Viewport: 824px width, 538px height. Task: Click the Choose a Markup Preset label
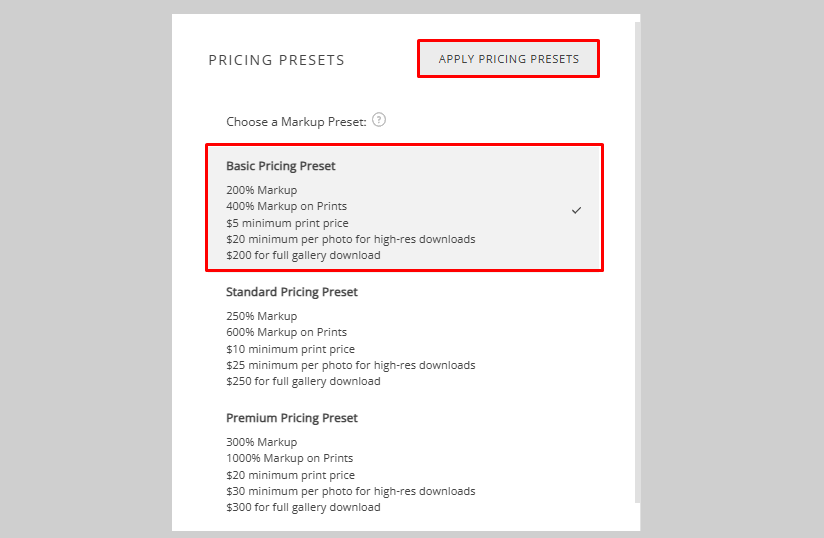click(x=296, y=122)
